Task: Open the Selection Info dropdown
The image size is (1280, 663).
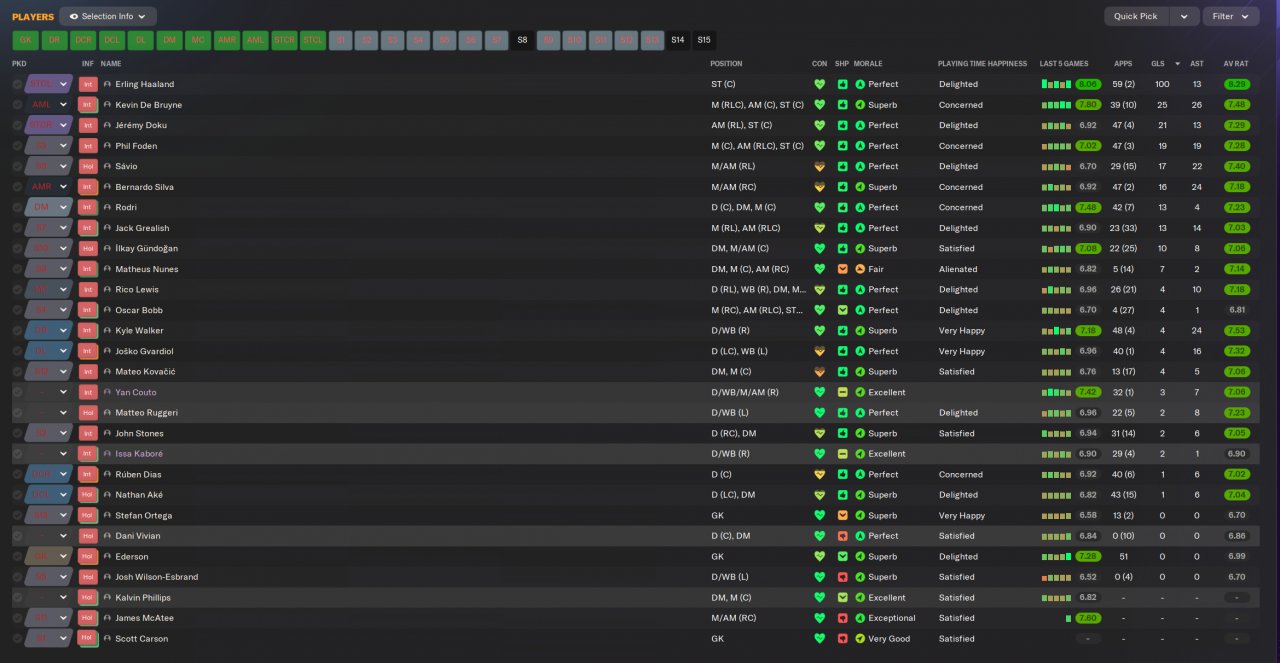Action: [108, 16]
